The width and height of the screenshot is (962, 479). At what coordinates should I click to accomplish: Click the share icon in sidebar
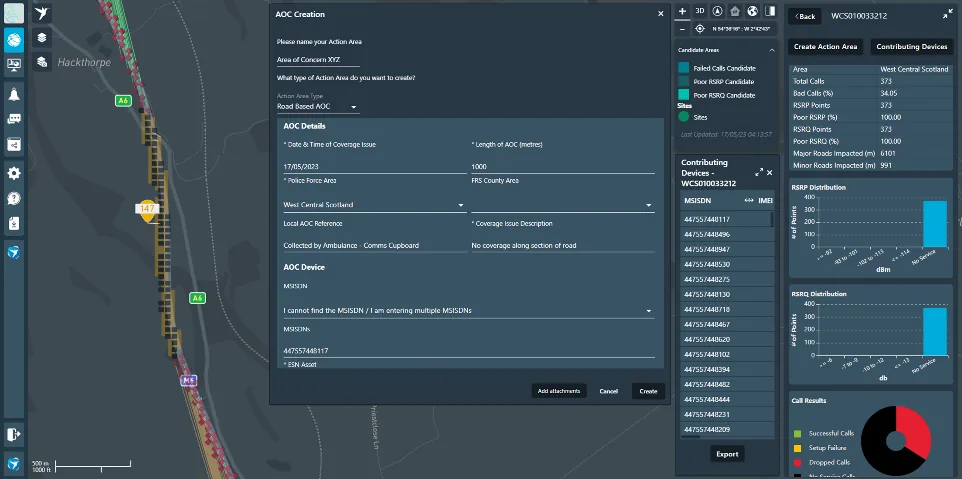coord(13,145)
